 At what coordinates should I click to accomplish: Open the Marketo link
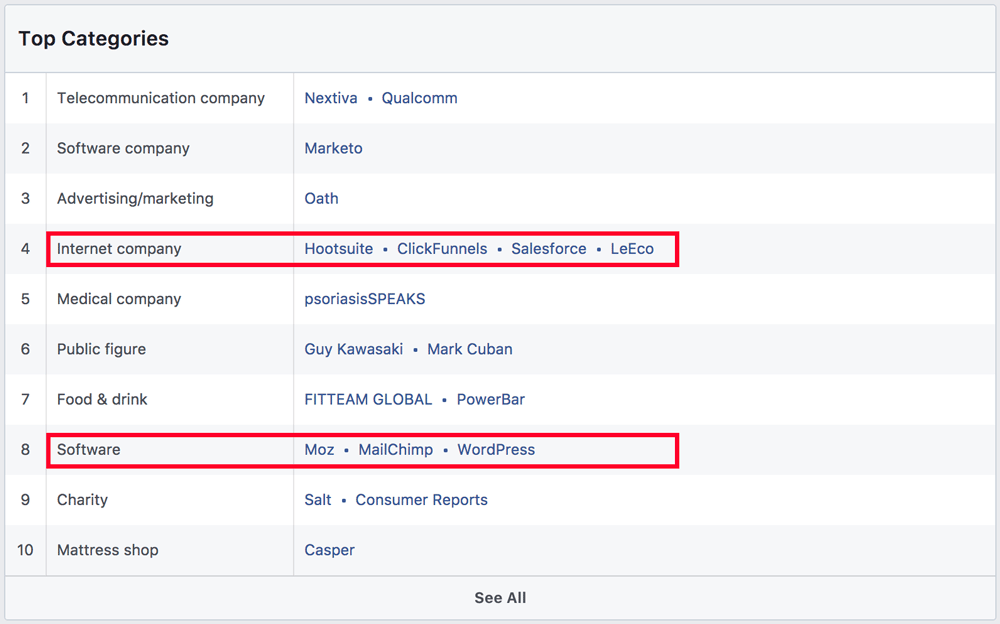tap(333, 148)
